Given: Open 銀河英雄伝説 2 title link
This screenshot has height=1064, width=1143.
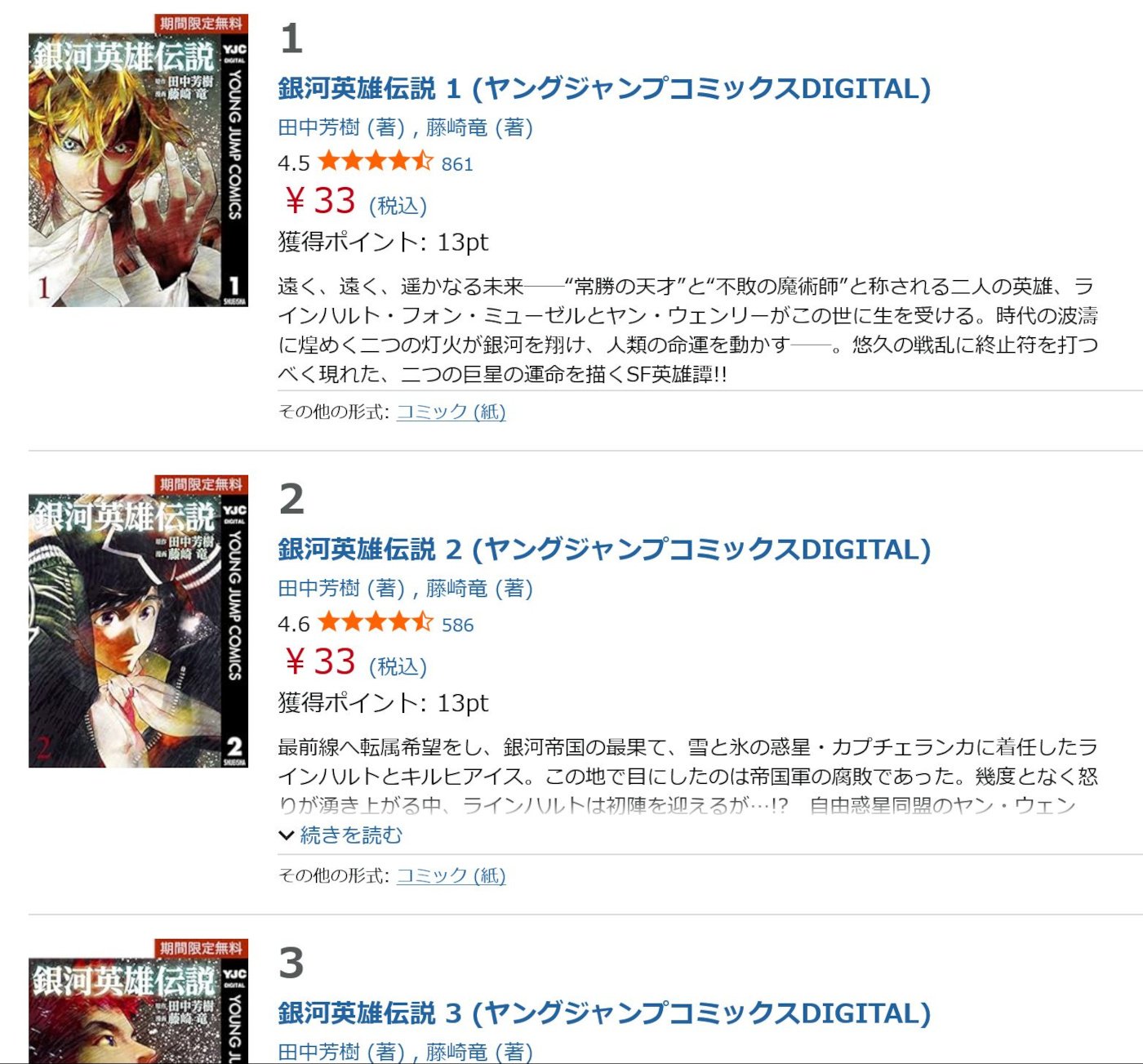Looking at the screenshot, I should [x=604, y=549].
